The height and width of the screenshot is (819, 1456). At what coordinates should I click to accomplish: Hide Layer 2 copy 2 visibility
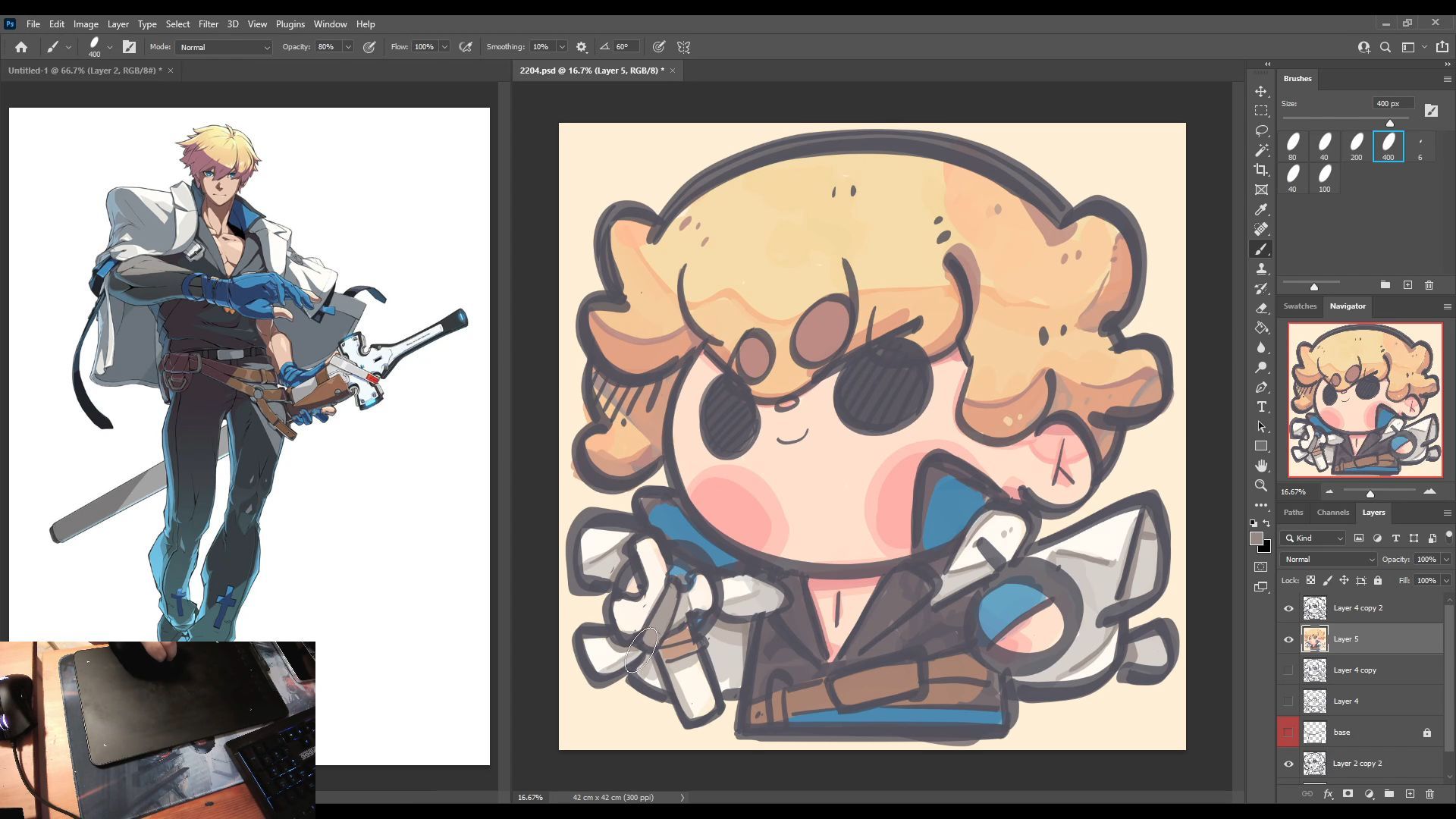tap(1288, 764)
